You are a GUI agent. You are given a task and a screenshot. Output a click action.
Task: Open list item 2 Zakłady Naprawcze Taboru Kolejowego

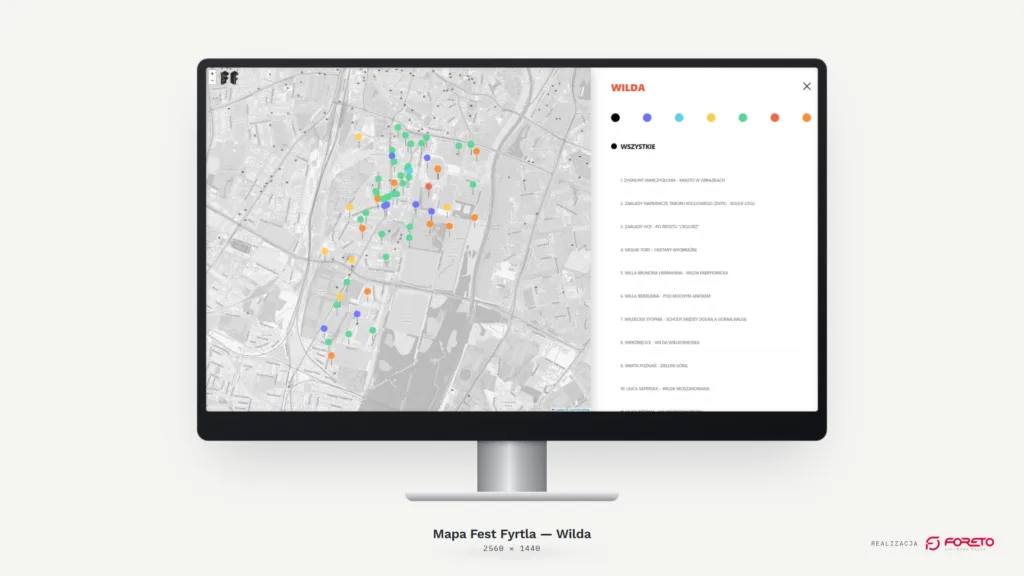pyautogui.click(x=687, y=204)
